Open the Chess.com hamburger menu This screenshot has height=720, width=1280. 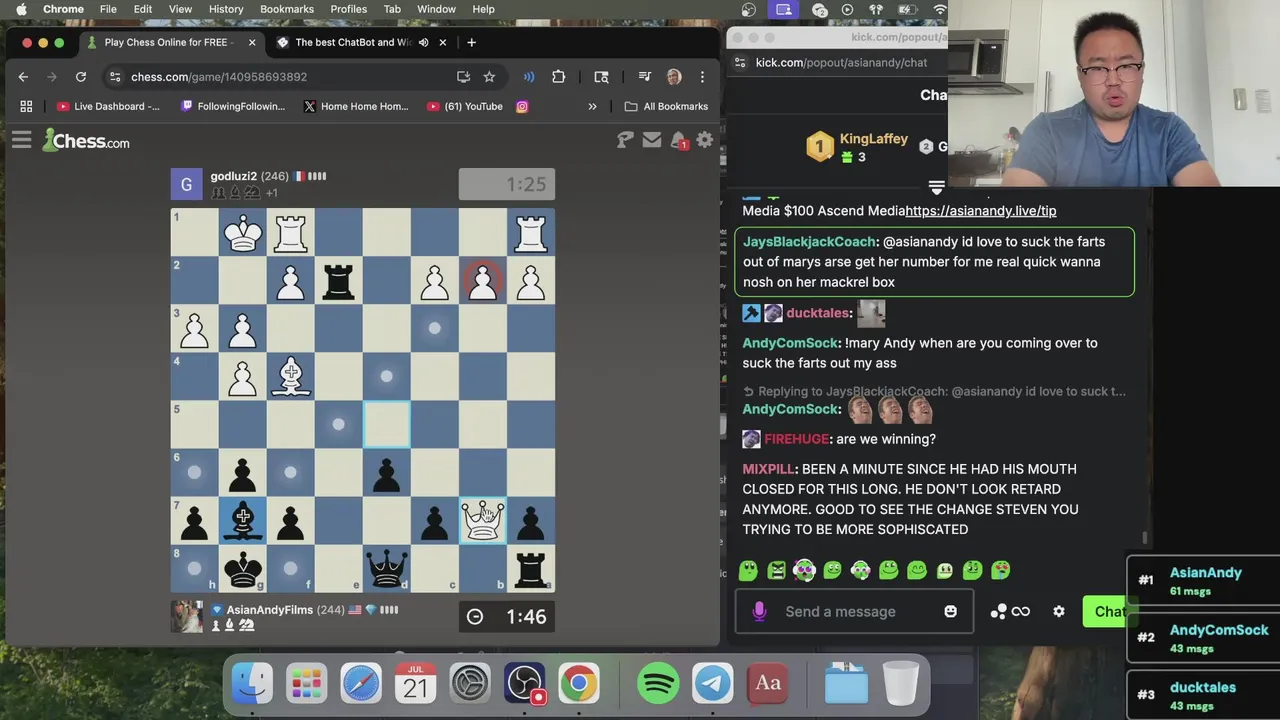[21, 141]
